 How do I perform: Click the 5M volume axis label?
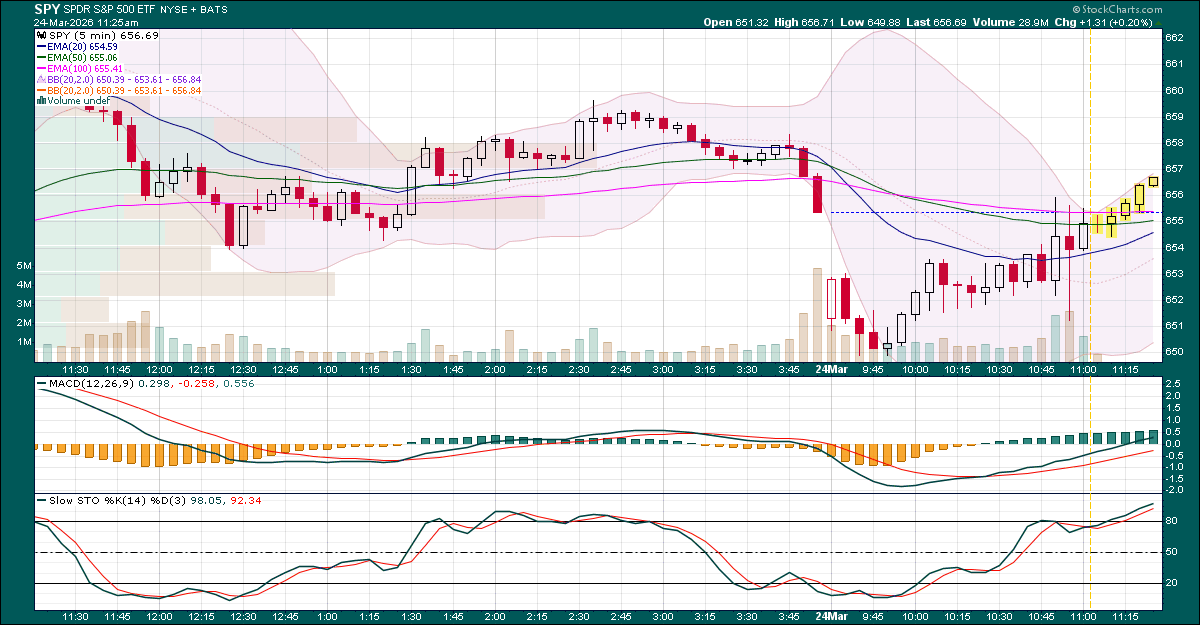(x=25, y=266)
